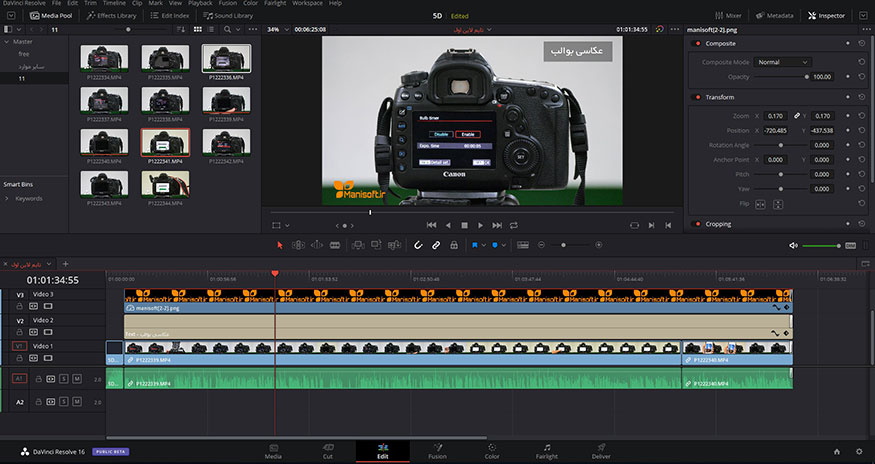Toggle the Inspector panel
This screenshot has height=464, width=875.
click(x=826, y=16)
